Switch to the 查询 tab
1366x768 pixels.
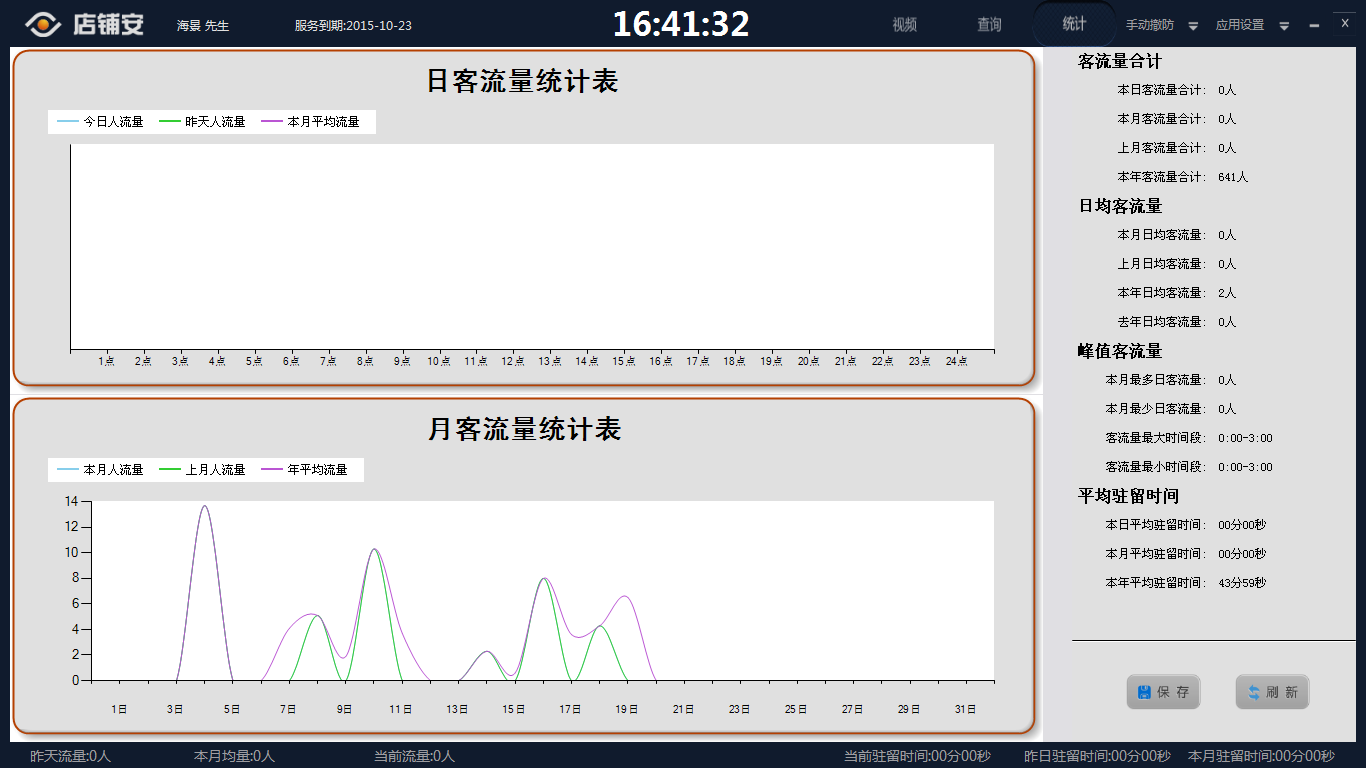989,25
